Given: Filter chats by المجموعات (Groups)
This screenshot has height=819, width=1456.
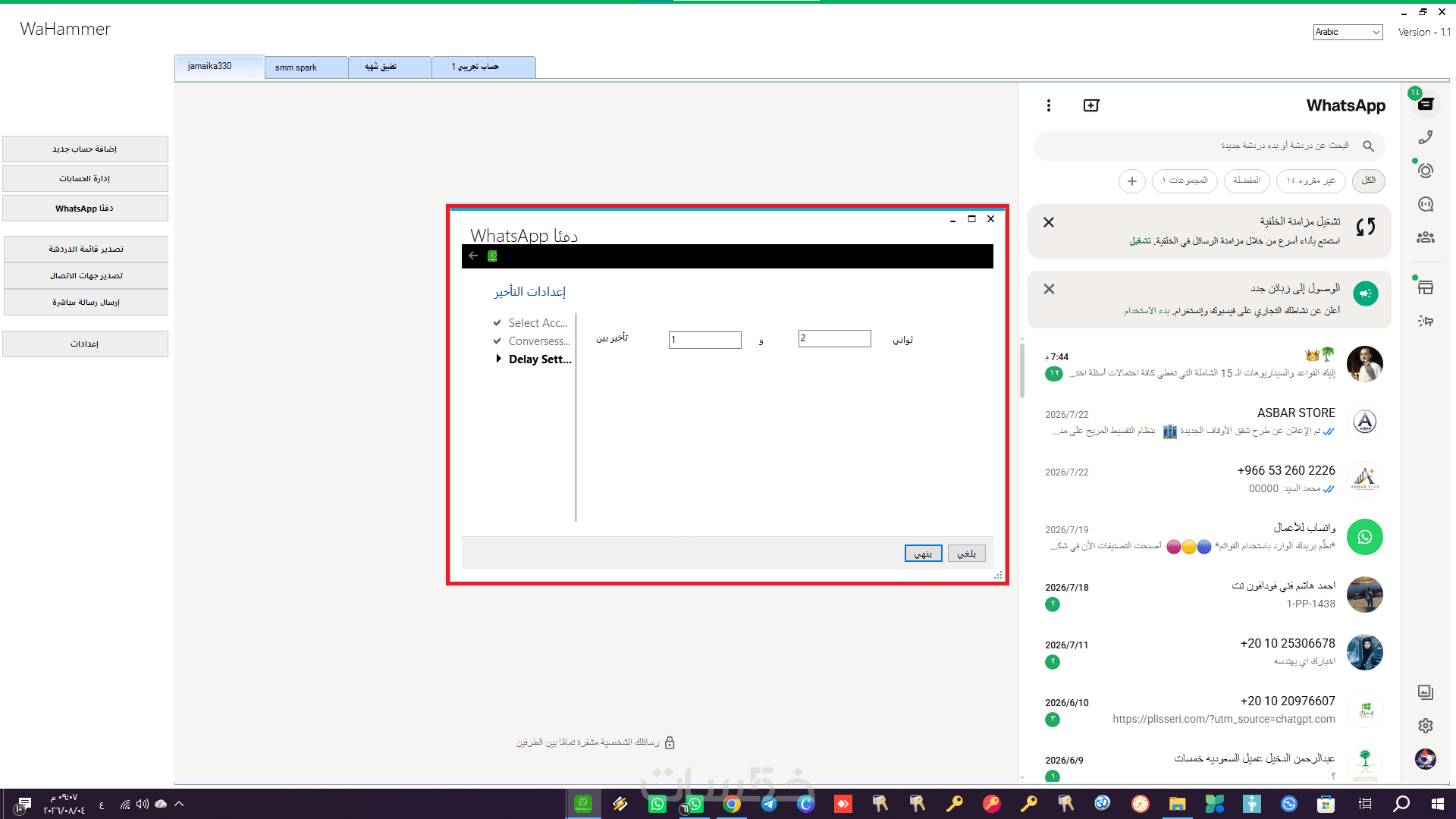Looking at the screenshot, I should coord(1185,180).
